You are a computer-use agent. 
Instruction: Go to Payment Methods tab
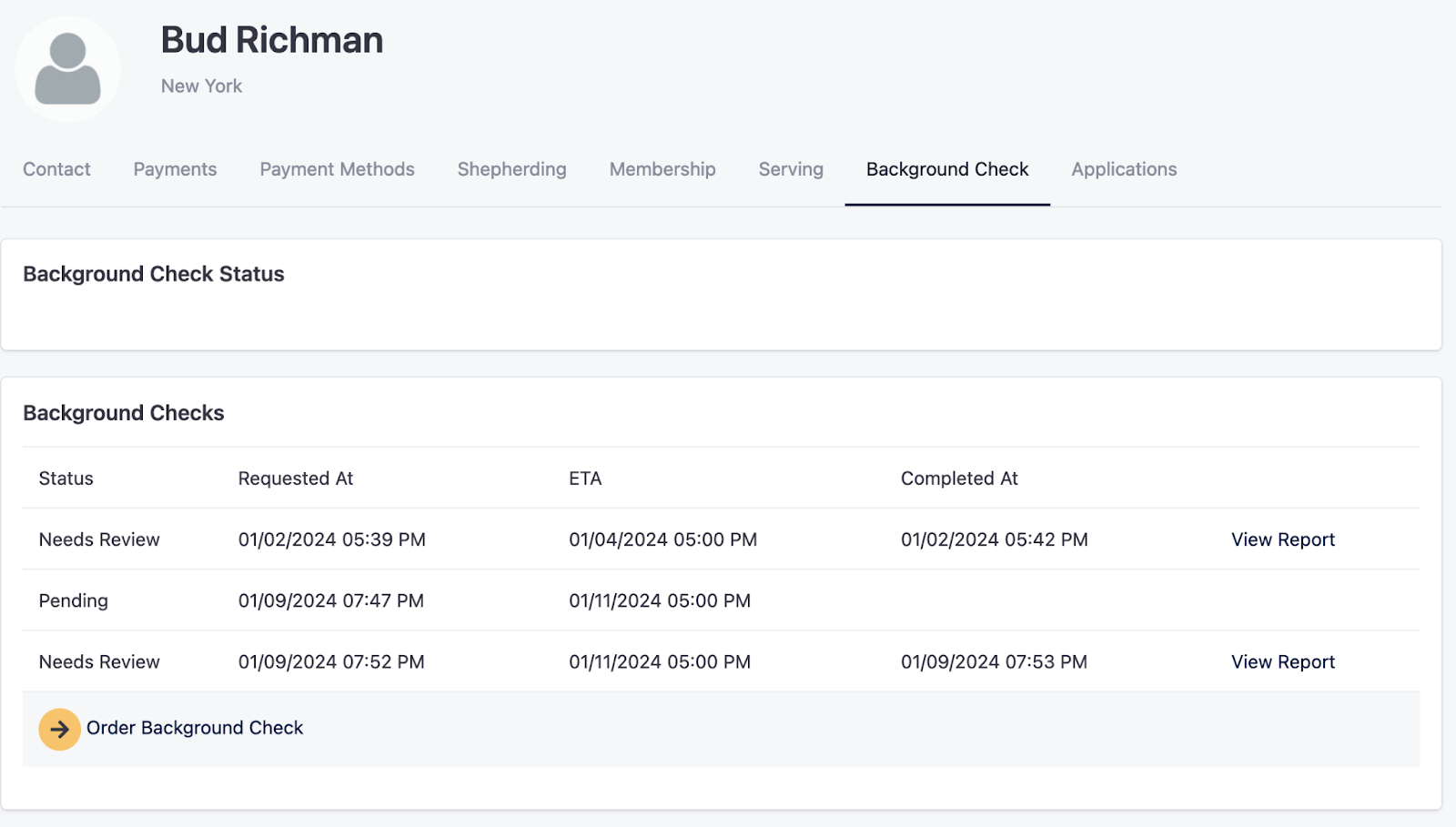[x=337, y=169]
